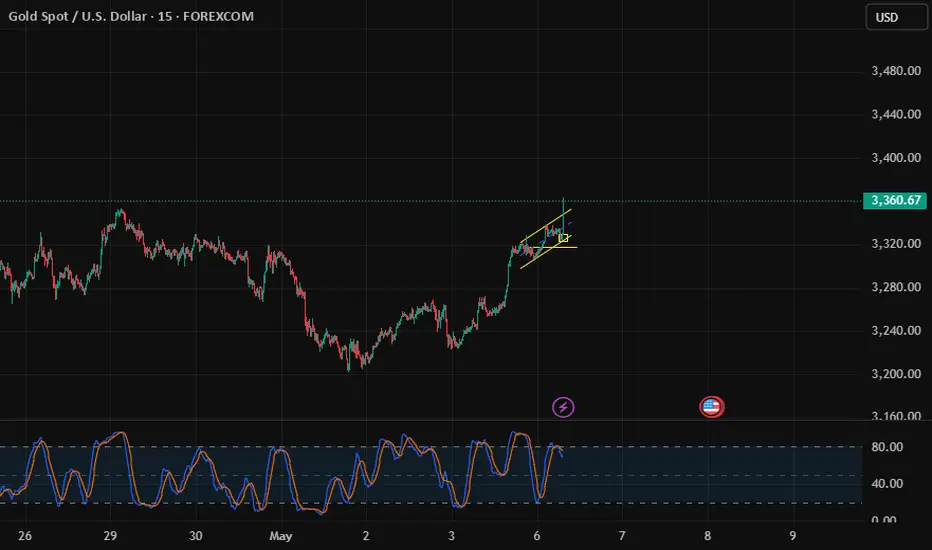Open the US flag economic event marker
This screenshot has width=932, height=550.
coord(711,407)
